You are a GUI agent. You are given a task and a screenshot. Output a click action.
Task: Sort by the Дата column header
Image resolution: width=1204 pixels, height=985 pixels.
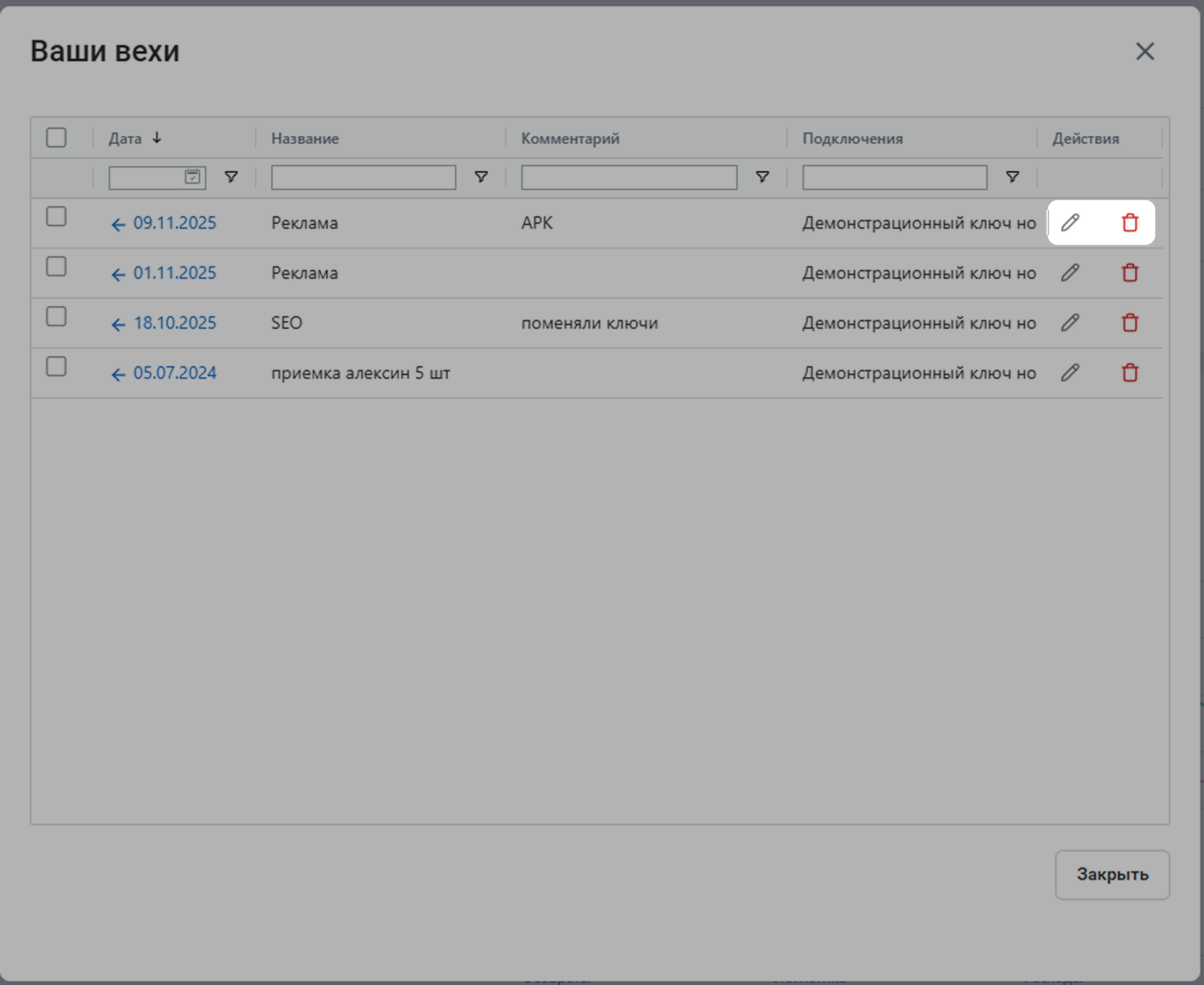pos(126,138)
